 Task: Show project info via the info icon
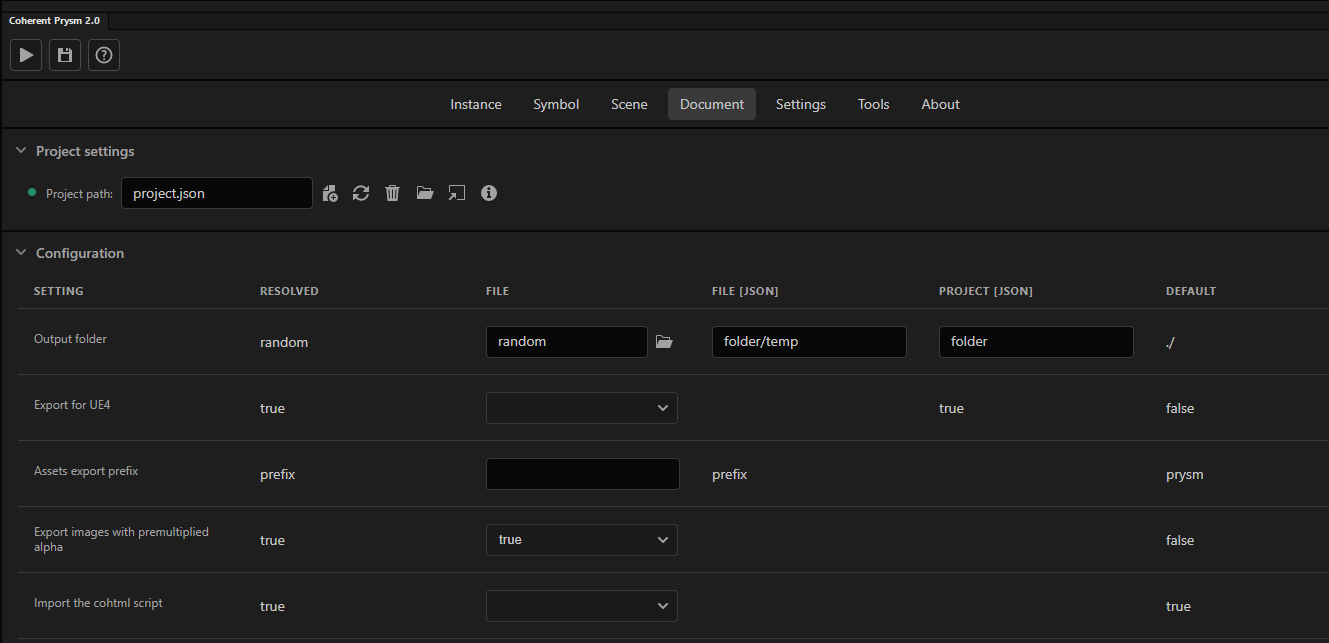click(x=489, y=193)
